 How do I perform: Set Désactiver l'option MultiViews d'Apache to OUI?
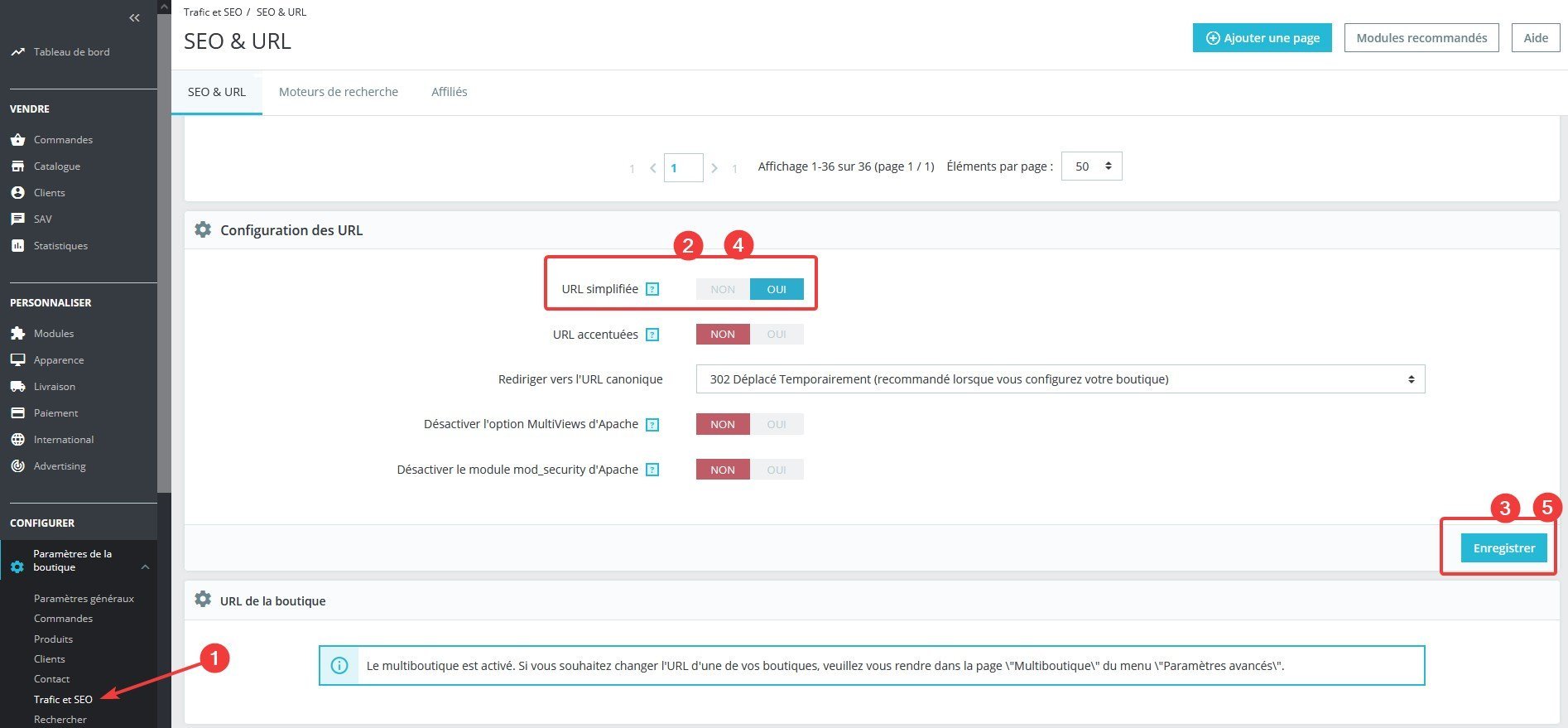777,425
